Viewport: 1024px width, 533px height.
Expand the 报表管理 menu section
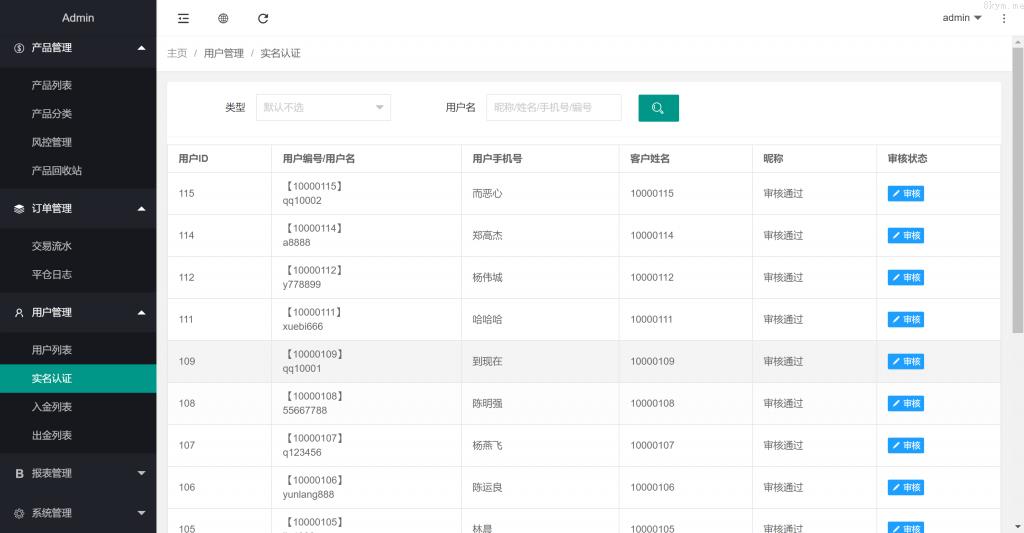[78, 473]
